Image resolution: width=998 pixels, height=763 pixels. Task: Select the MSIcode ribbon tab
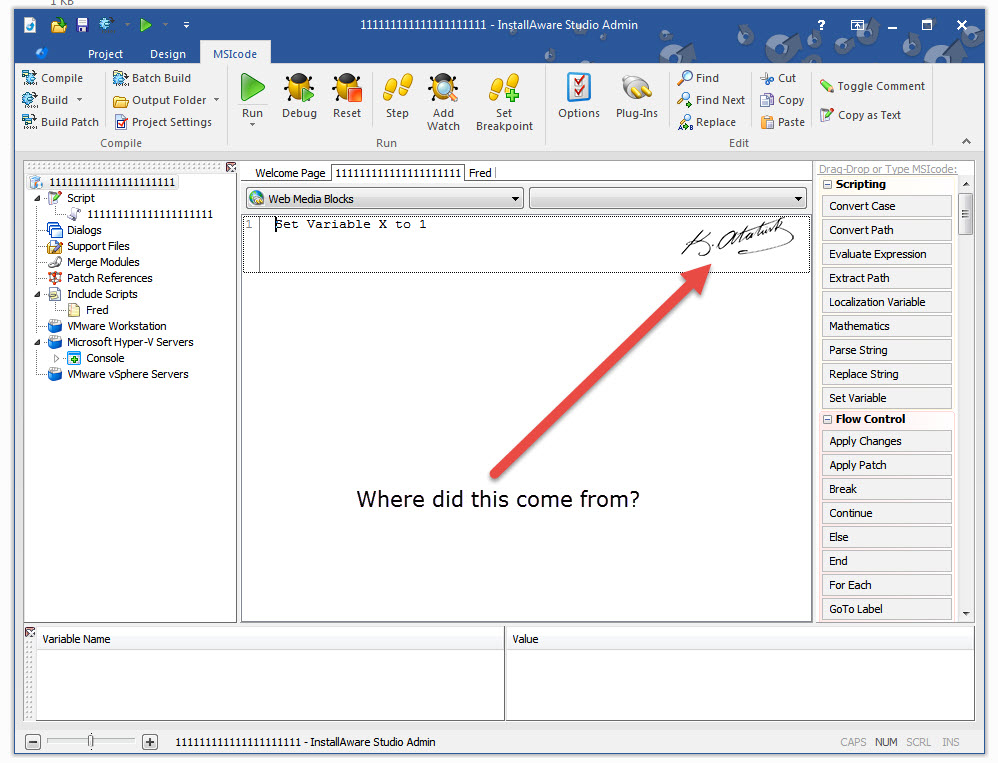[x=235, y=54]
